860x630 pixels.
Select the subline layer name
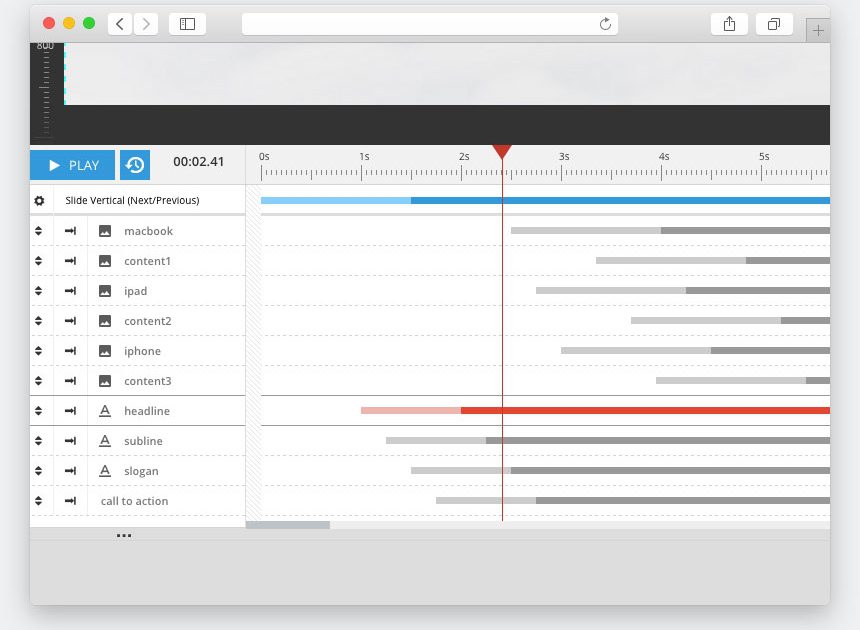tap(143, 441)
